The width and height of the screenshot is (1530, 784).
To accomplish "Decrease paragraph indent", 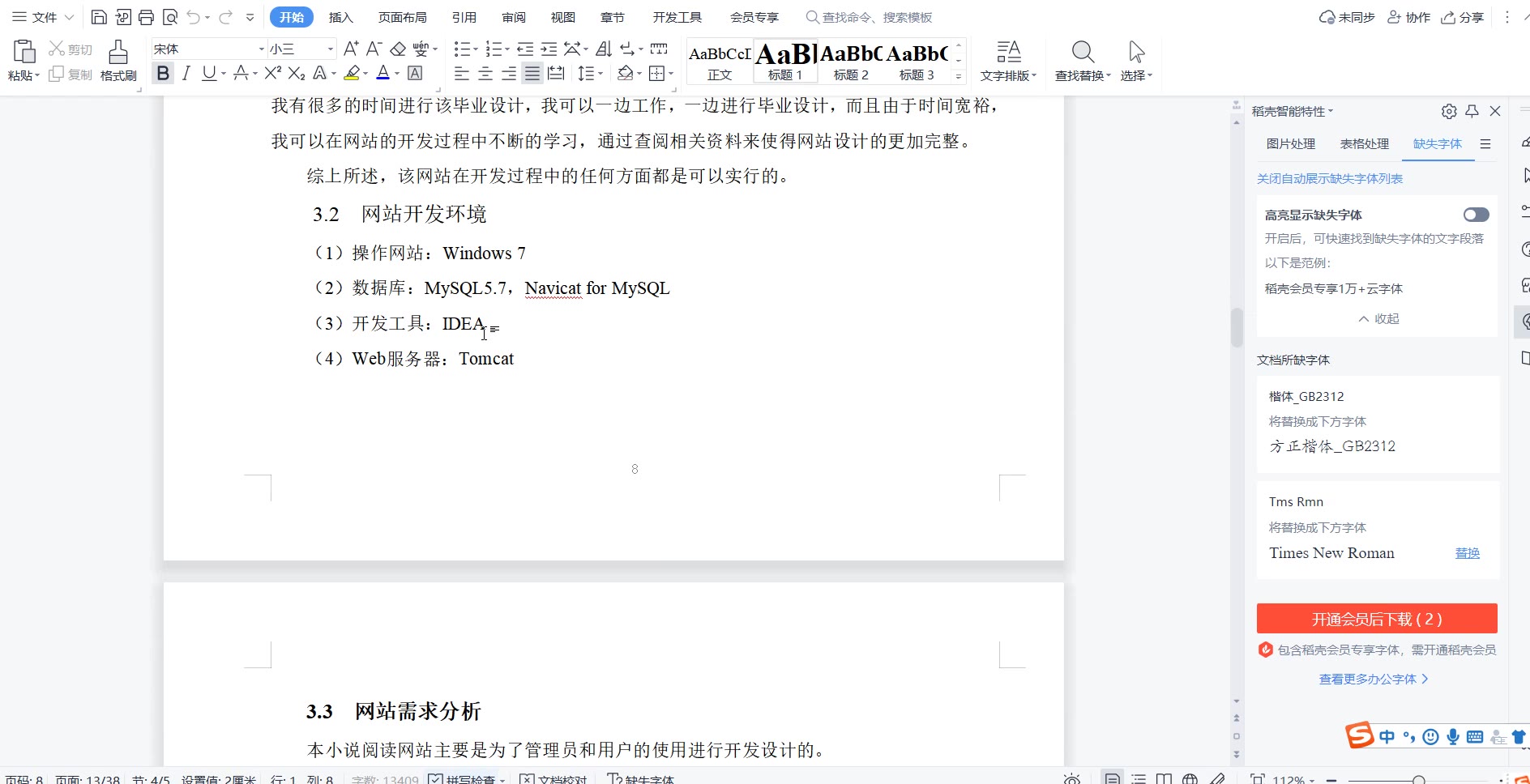I will point(525,49).
